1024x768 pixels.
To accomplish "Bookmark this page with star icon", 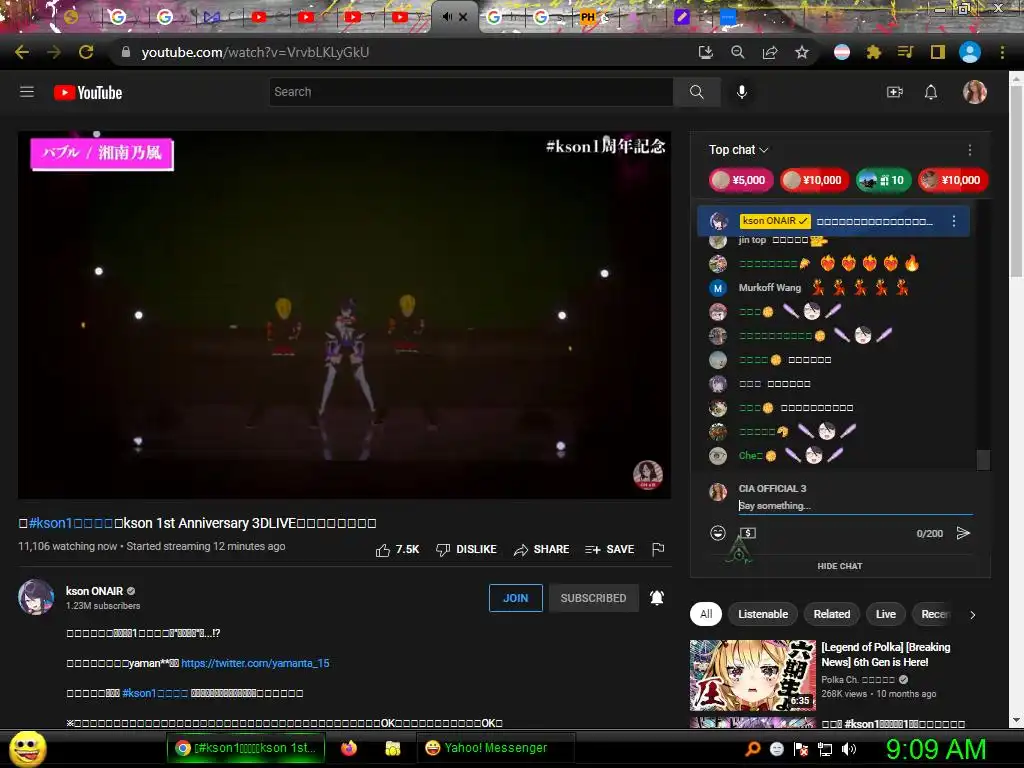I will (802, 52).
